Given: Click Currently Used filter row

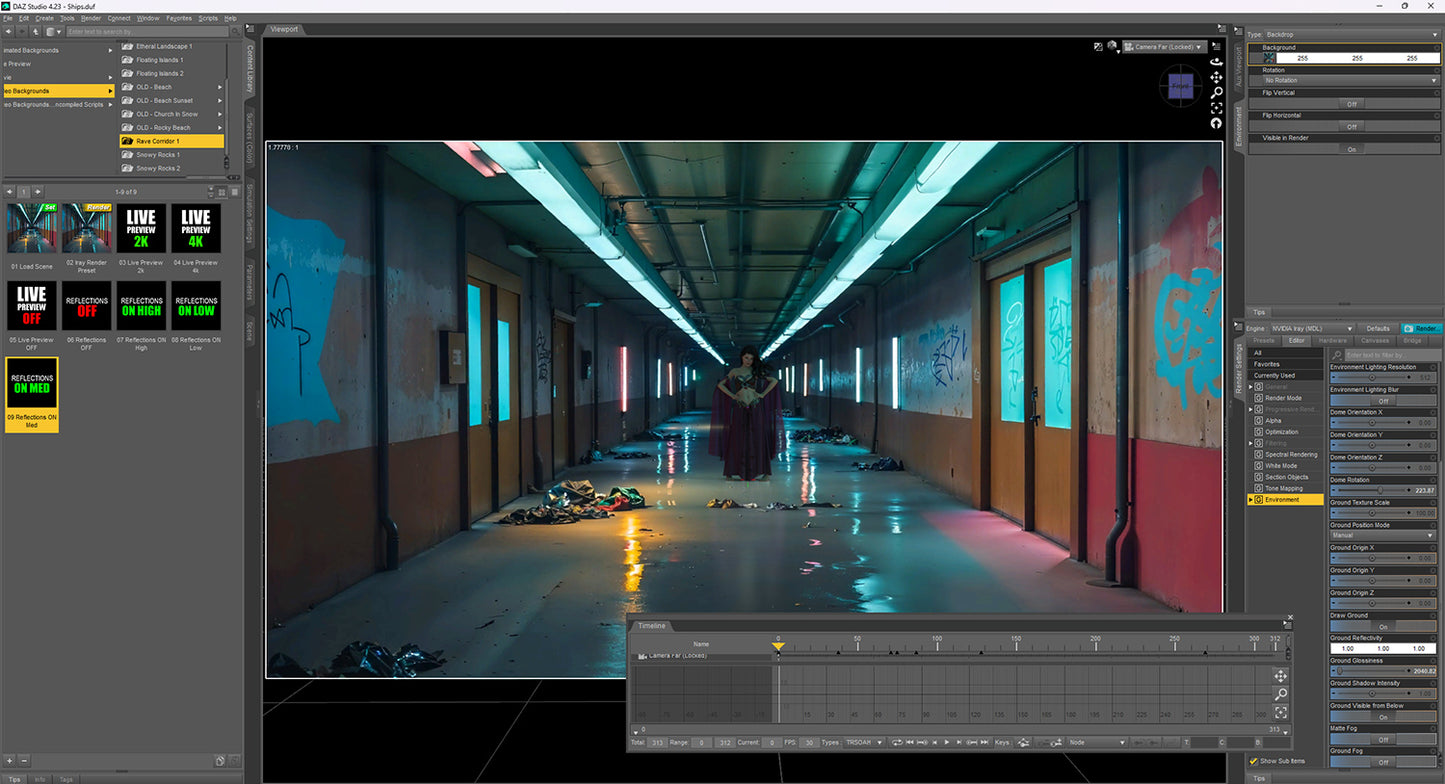Looking at the screenshot, I should coord(1286,375).
